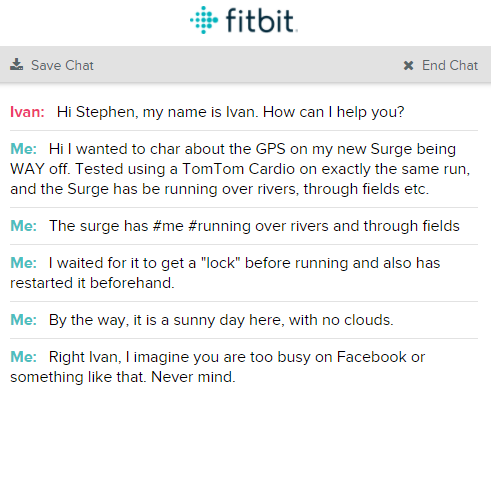Click the message about waiting for a "lock"

tap(225, 273)
